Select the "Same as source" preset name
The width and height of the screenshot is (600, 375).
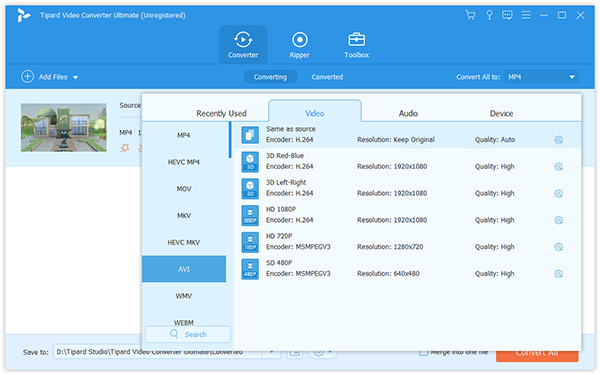pyautogui.click(x=290, y=129)
